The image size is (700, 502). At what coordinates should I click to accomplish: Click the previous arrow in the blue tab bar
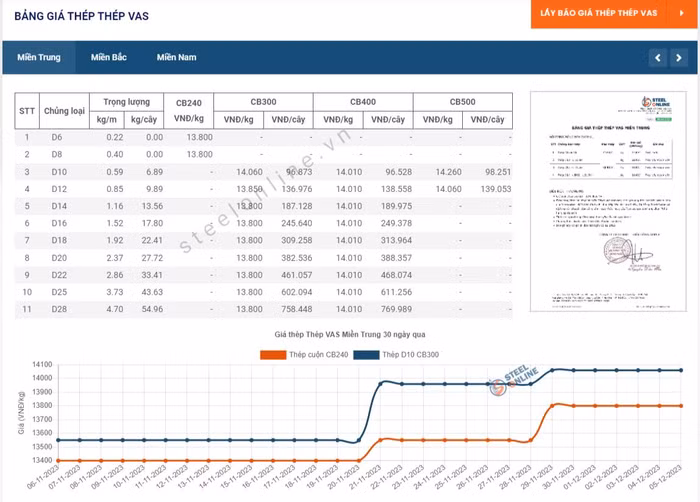658,58
